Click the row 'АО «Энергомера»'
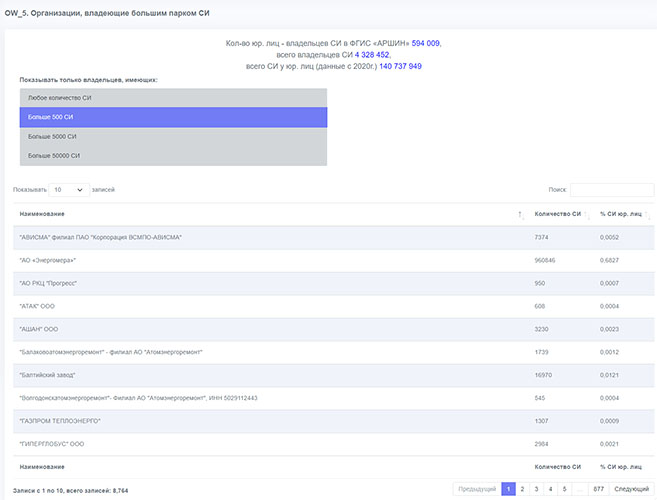Viewport: 657px width, 500px height. coord(334,261)
